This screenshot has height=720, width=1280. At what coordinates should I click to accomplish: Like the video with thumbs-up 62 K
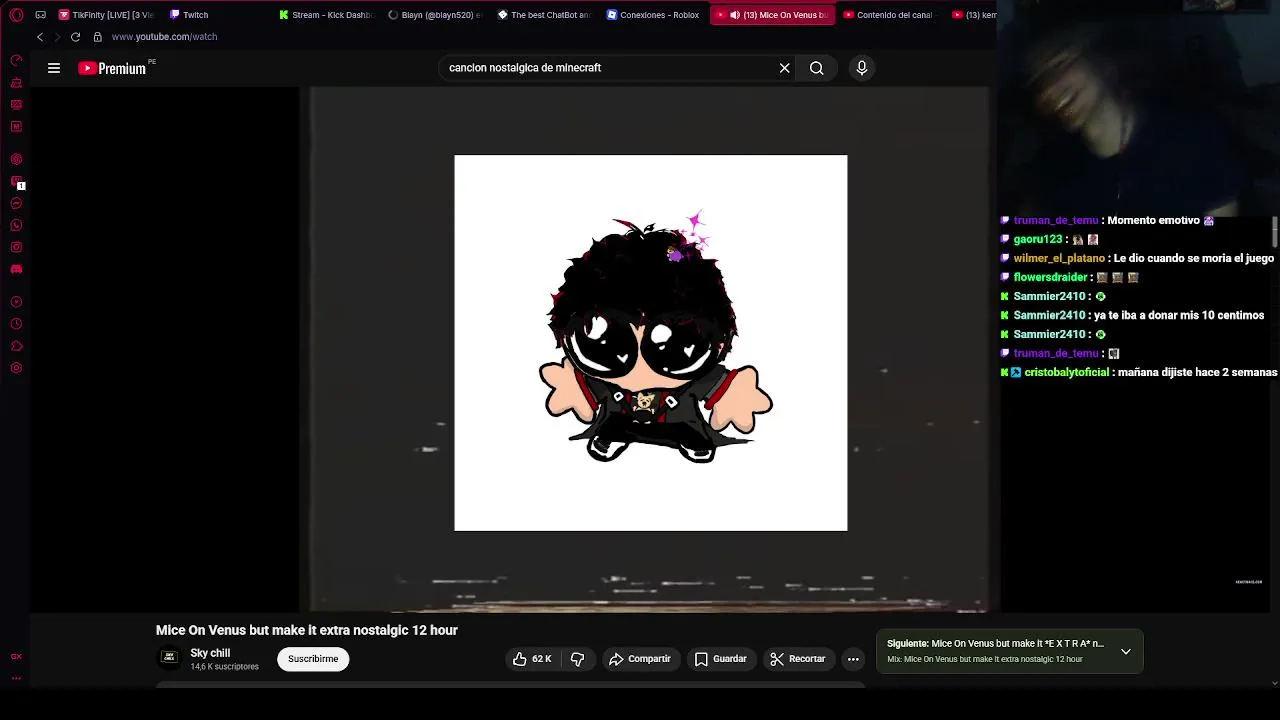click(x=532, y=659)
